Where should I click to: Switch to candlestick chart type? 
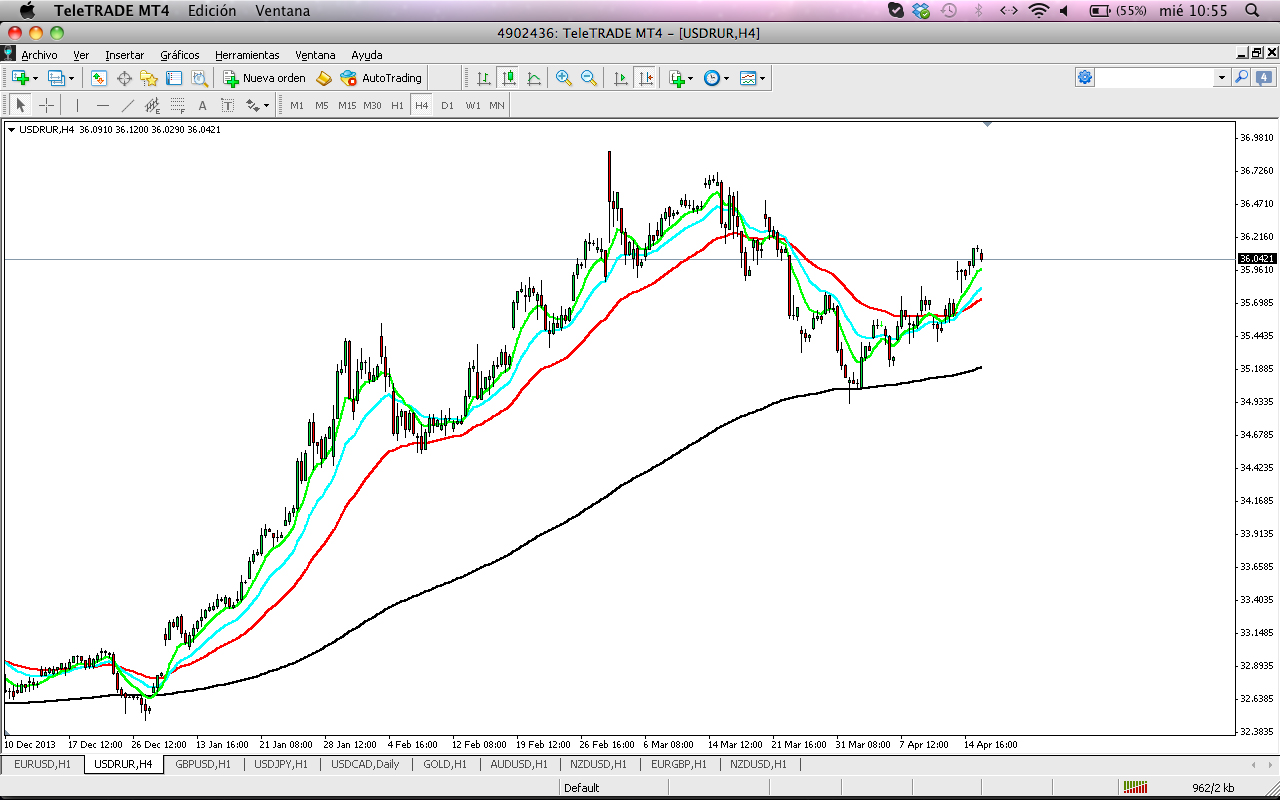[508, 78]
